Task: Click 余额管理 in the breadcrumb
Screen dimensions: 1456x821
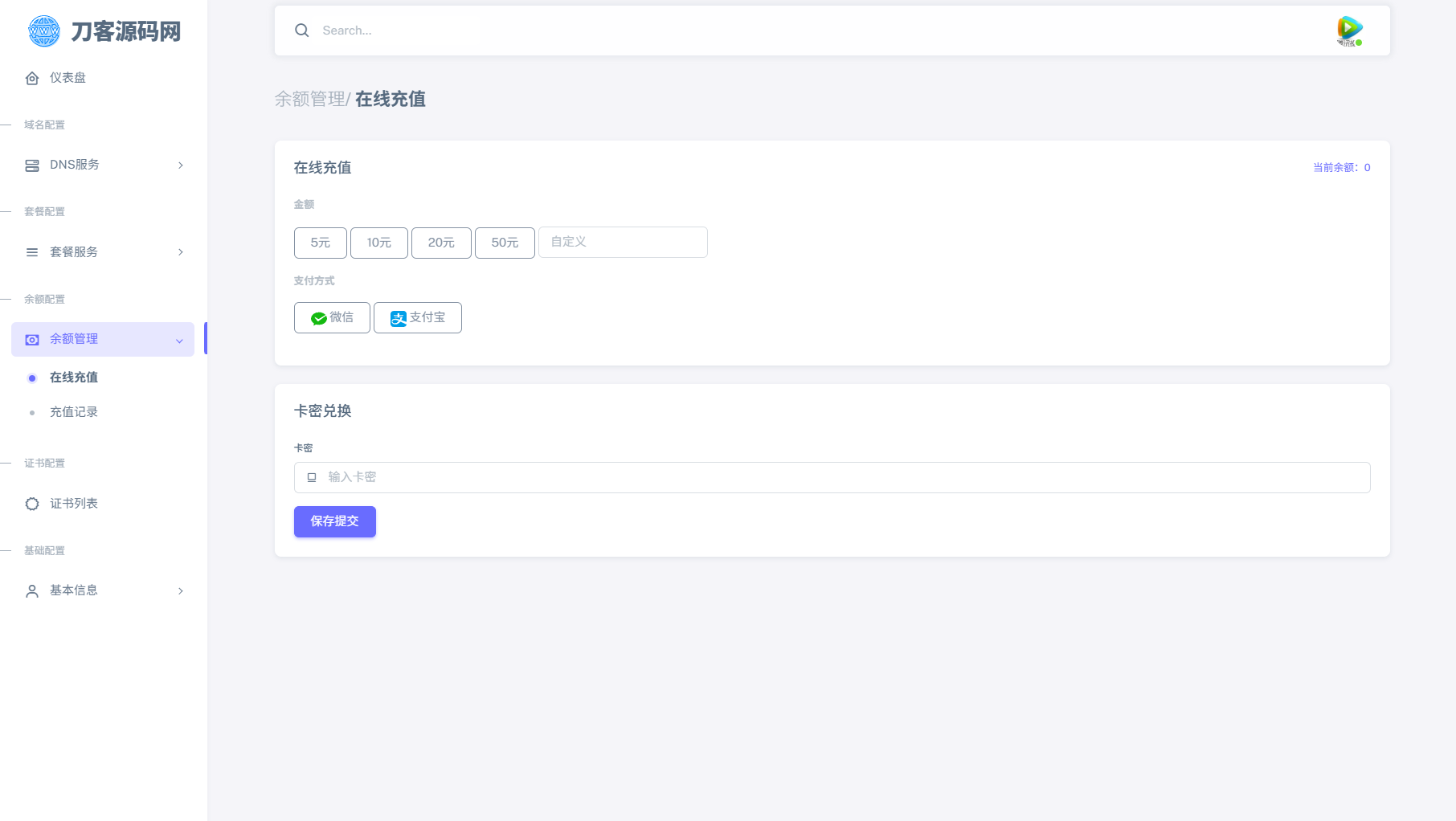Action: pos(309,99)
